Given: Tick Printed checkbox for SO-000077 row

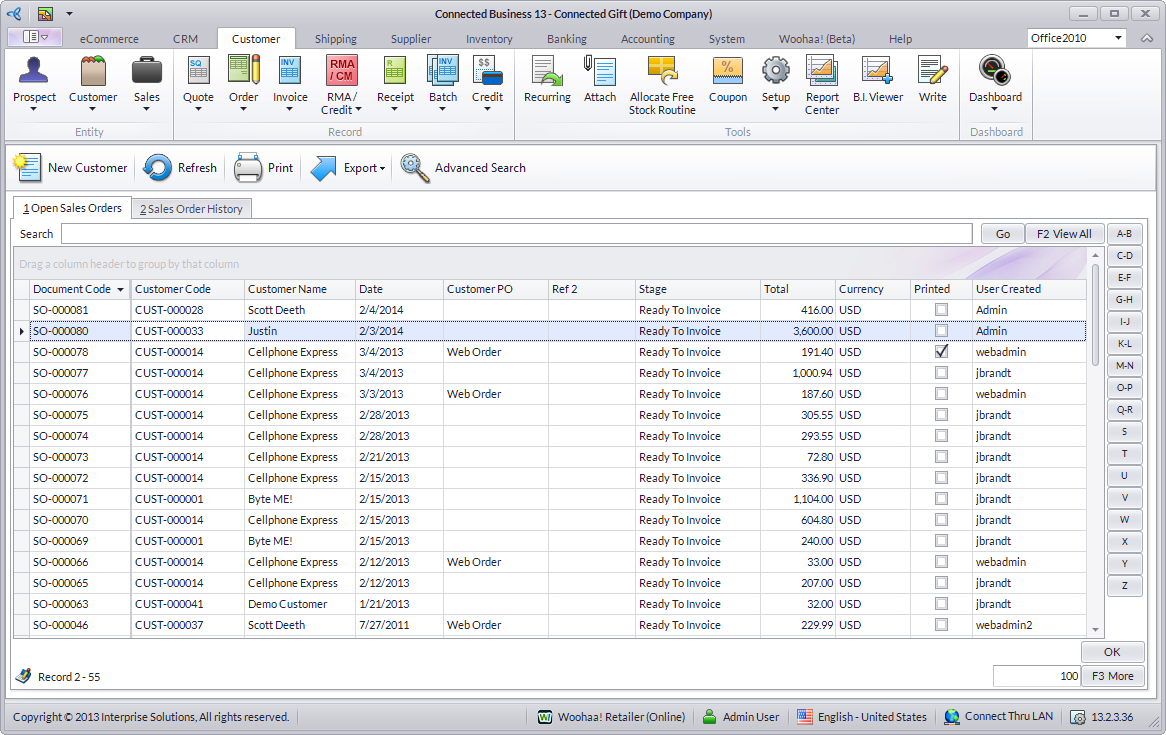Looking at the screenshot, I should pyautogui.click(x=941, y=373).
